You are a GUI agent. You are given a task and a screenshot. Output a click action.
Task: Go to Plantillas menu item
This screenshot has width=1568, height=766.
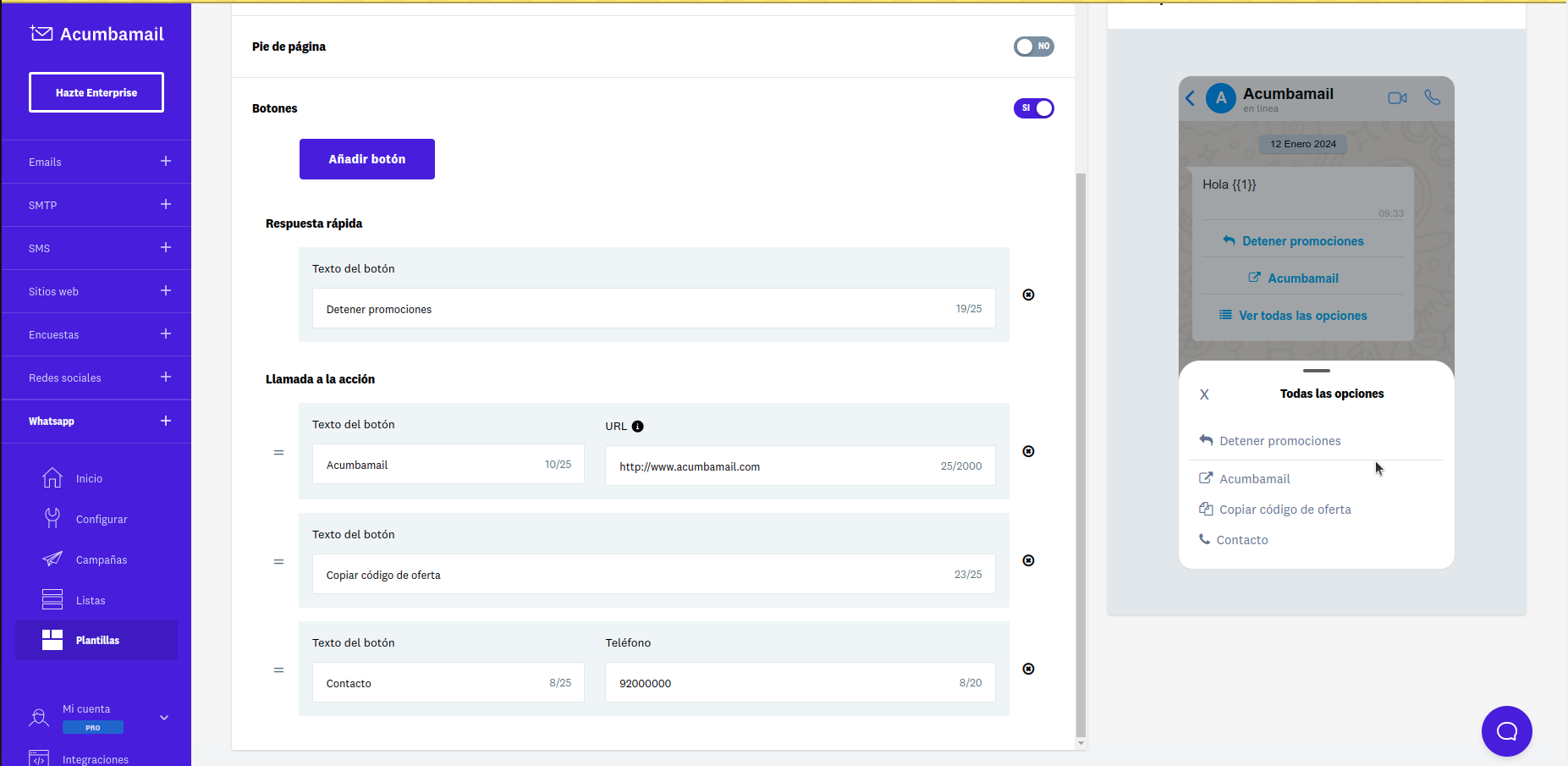click(97, 641)
